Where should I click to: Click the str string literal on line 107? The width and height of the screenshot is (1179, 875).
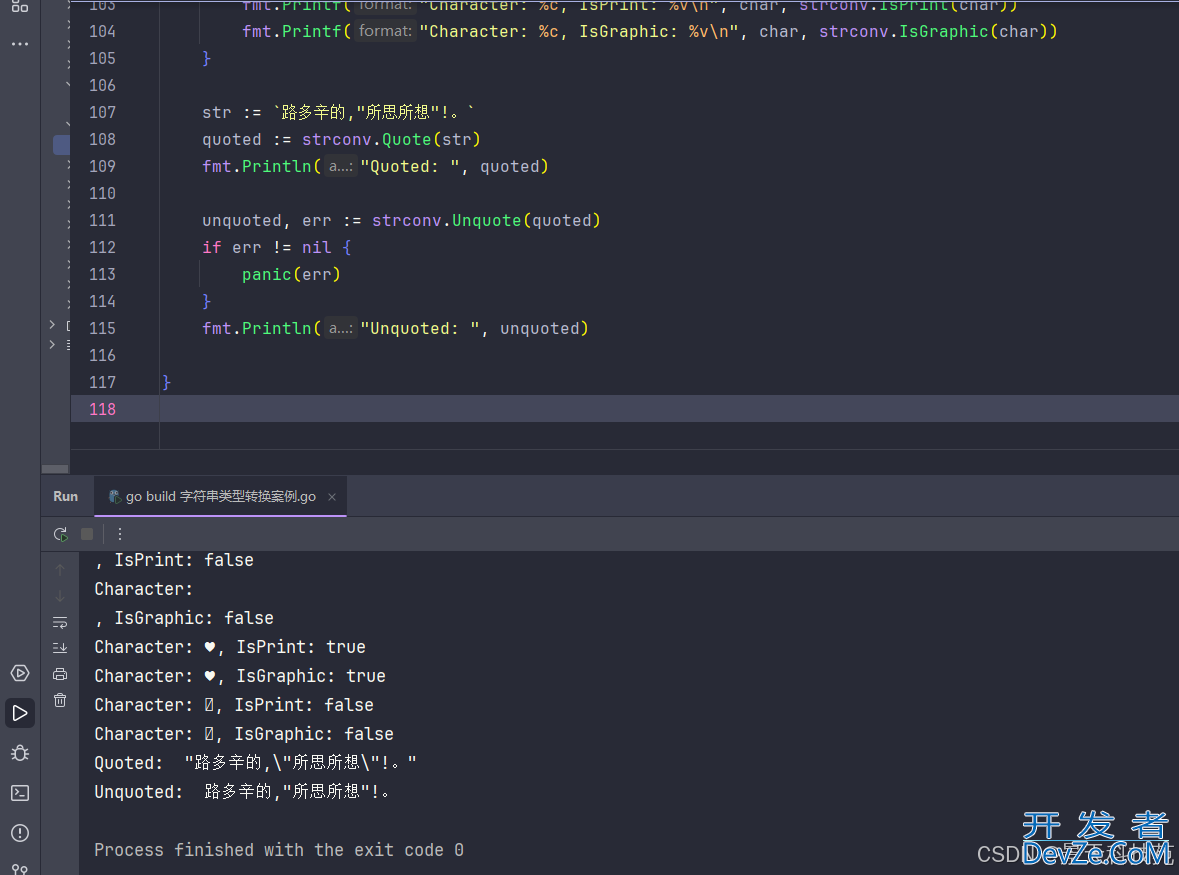coord(374,112)
